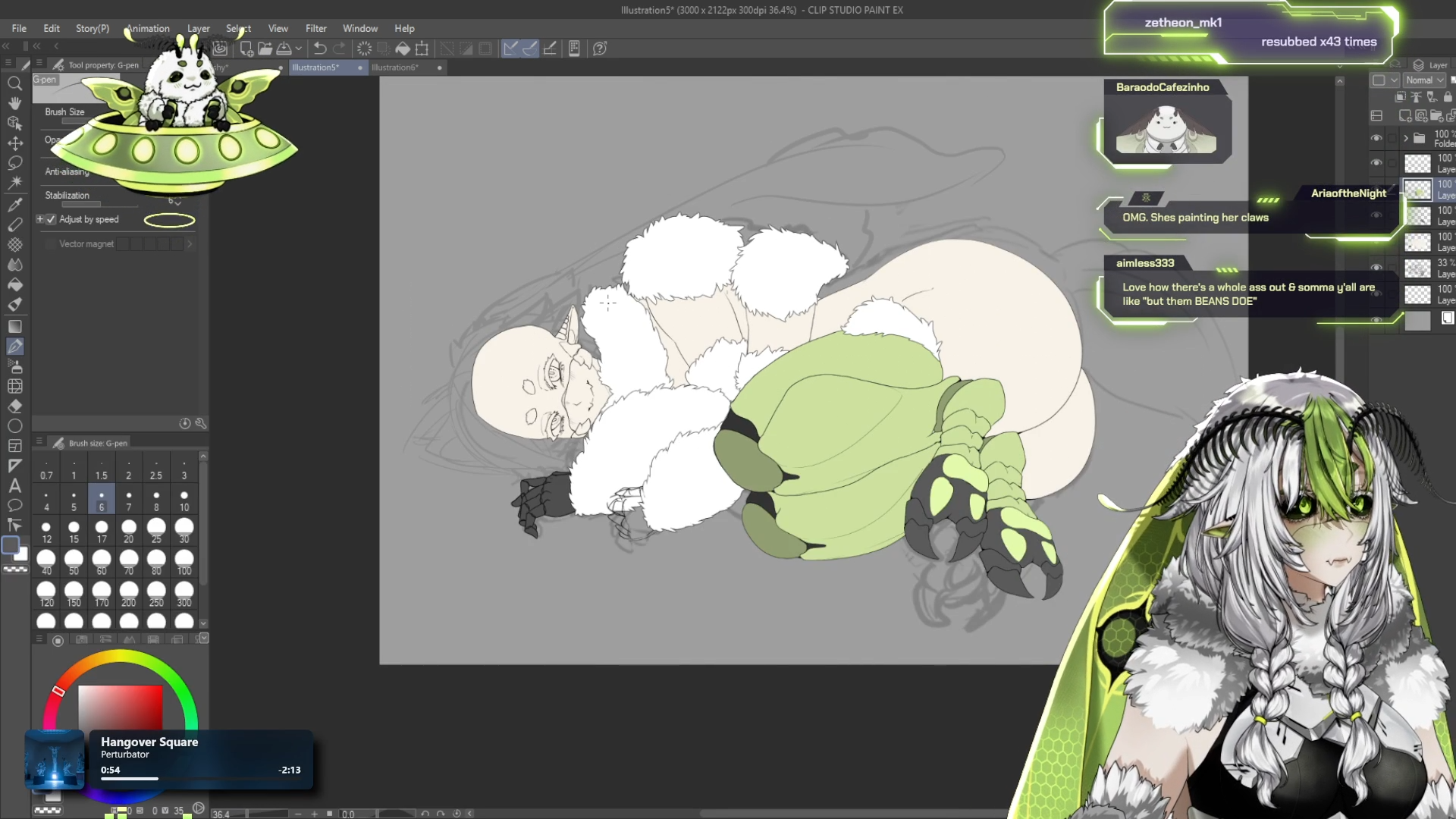
Task: Click the red color square picker
Action: coord(120,707)
